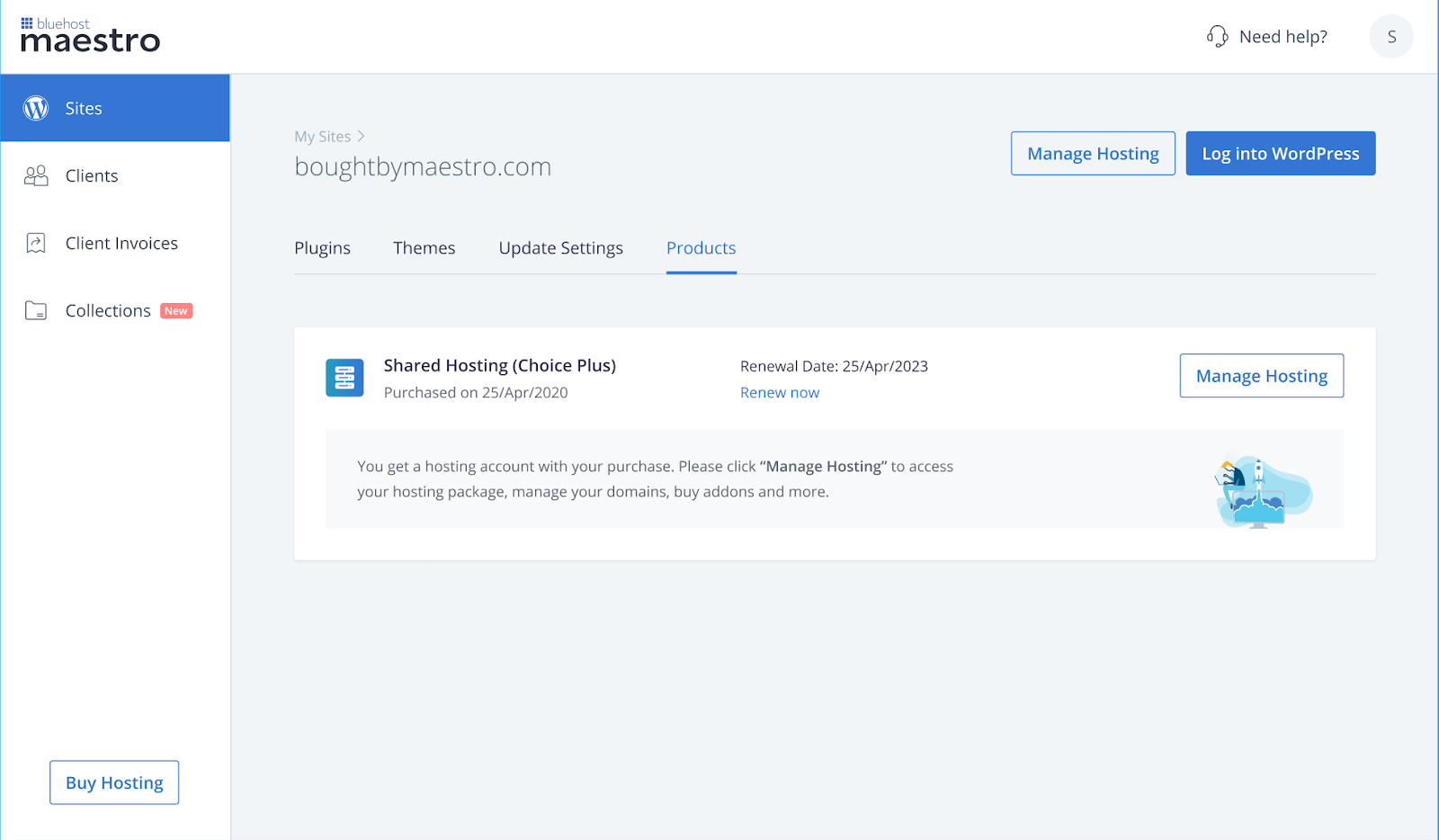The width and height of the screenshot is (1439, 840).
Task: Click the rocket illustration in hosting info
Action: 1263,491
